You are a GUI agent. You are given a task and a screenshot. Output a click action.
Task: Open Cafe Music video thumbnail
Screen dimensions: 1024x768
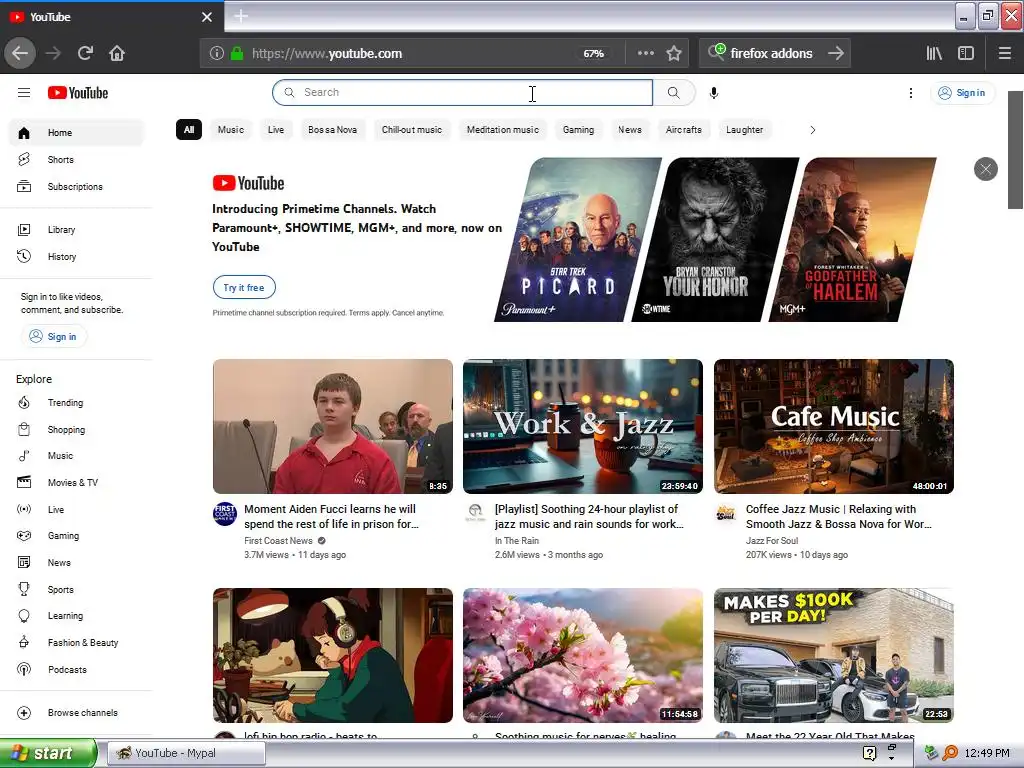[833, 426]
